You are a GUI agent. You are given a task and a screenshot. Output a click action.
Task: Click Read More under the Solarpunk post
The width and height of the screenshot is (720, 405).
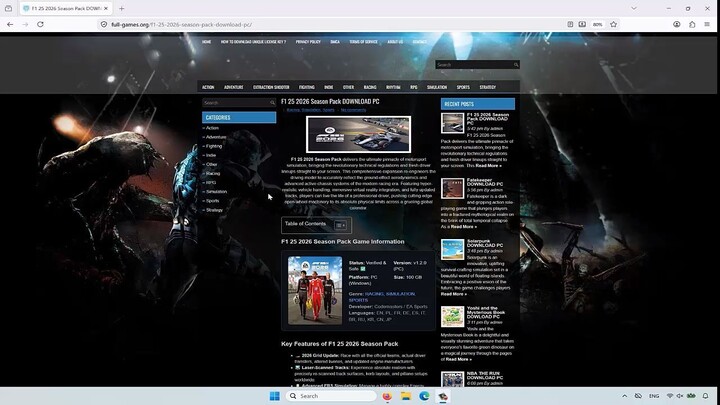click(454, 294)
